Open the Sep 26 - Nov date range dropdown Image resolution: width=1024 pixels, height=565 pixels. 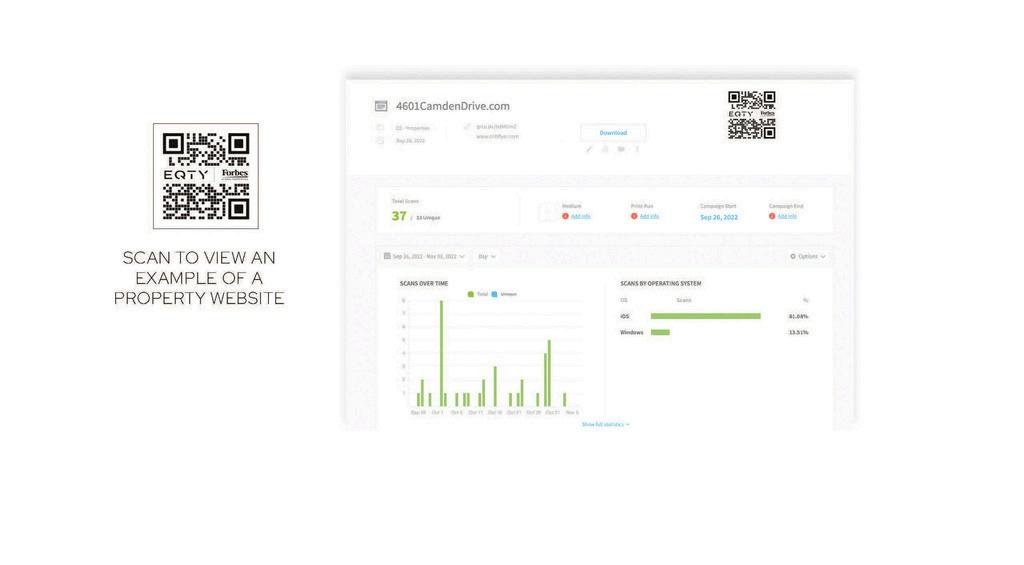pos(424,257)
